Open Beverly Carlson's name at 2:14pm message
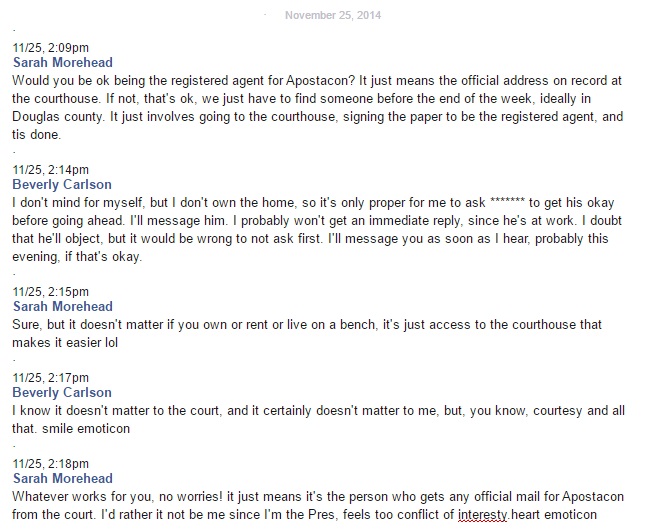Viewport: 656px width, 532px height. 62,184
